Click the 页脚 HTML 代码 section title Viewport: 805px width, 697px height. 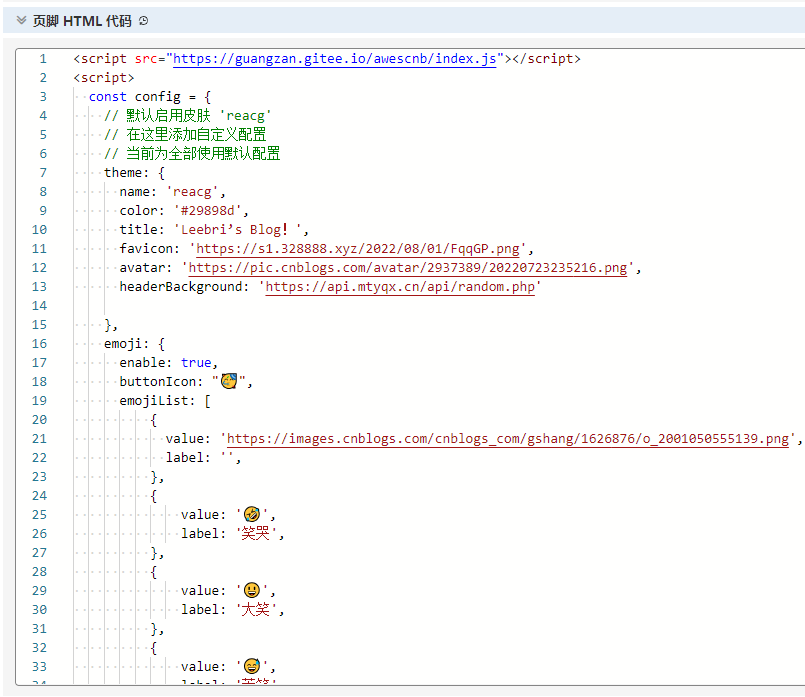click(82, 21)
